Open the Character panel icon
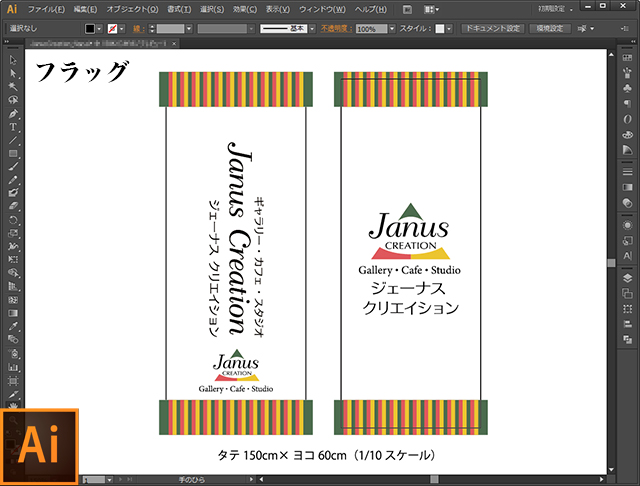Viewport: 640px width, 486px height. (627, 256)
